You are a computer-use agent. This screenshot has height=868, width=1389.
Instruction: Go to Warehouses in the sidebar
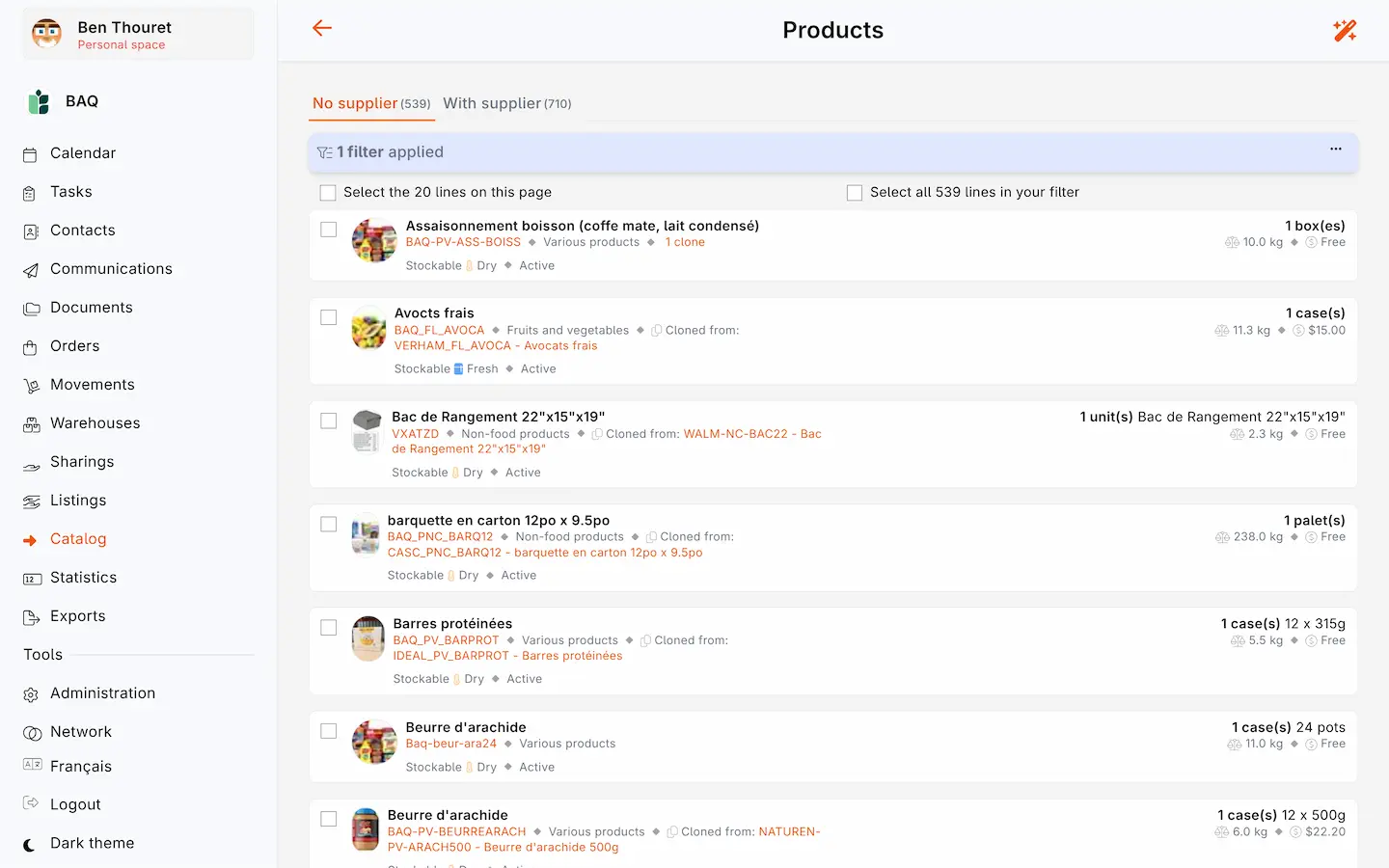(x=95, y=423)
